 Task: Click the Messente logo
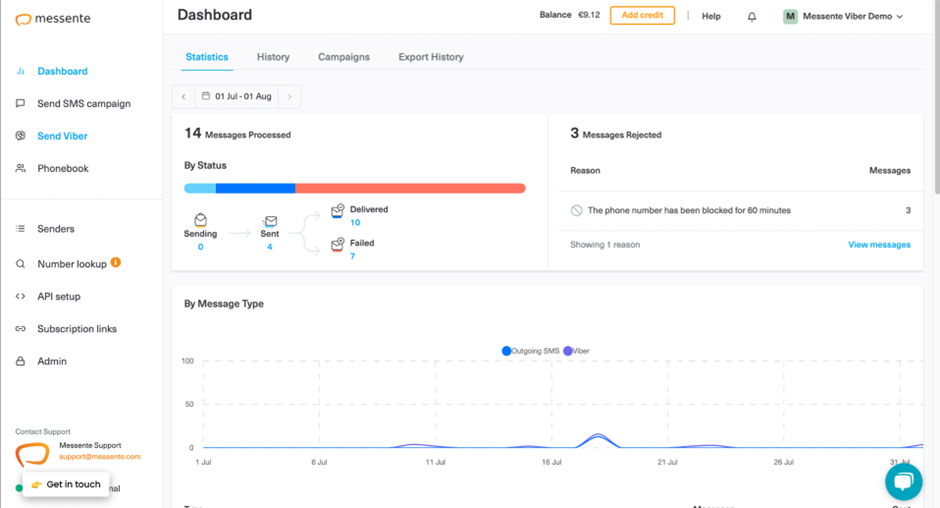click(53, 19)
